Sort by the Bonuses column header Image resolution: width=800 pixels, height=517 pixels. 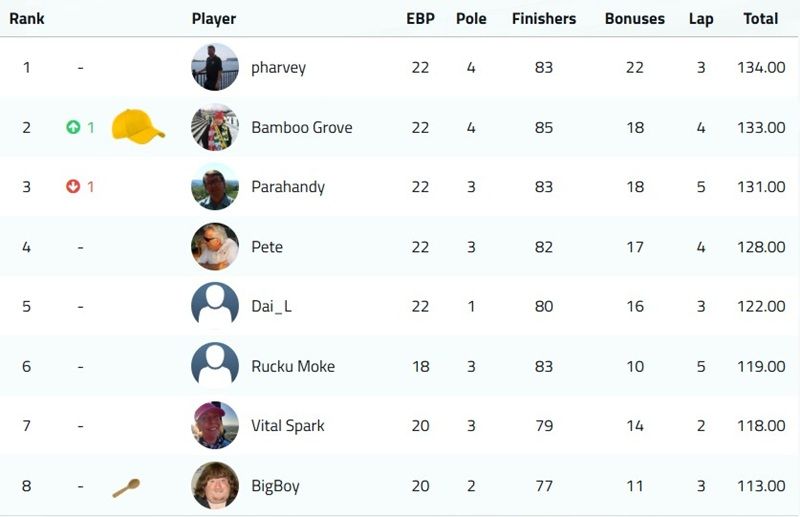pos(635,19)
